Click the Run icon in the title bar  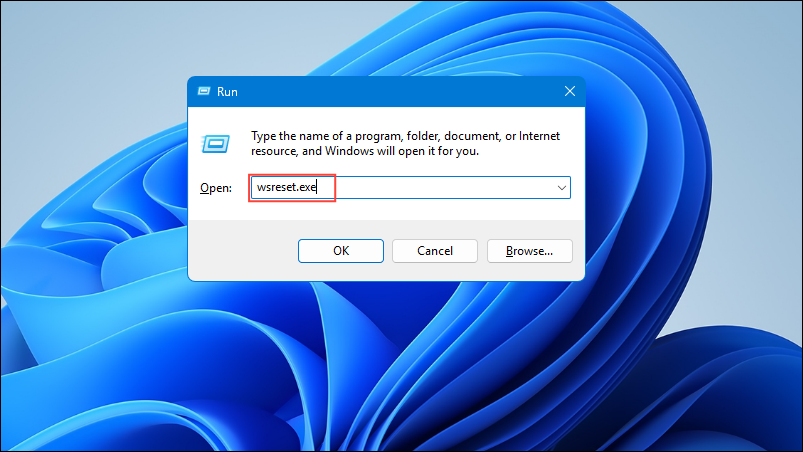(x=204, y=91)
